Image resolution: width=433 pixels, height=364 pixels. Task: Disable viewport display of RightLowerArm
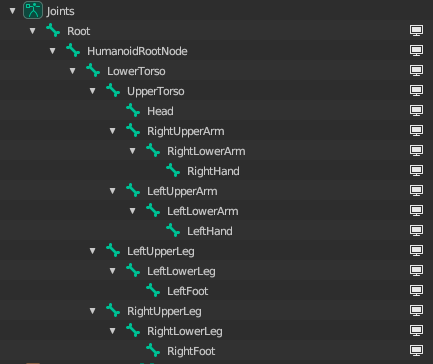(x=416, y=150)
